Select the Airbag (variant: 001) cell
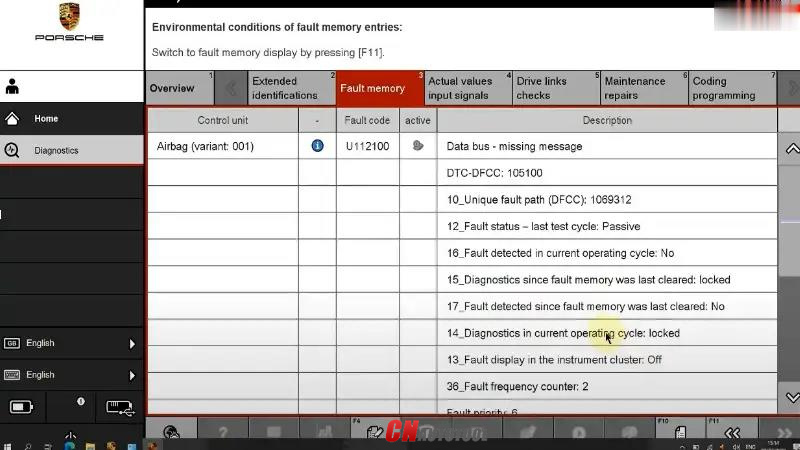 click(x=223, y=146)
